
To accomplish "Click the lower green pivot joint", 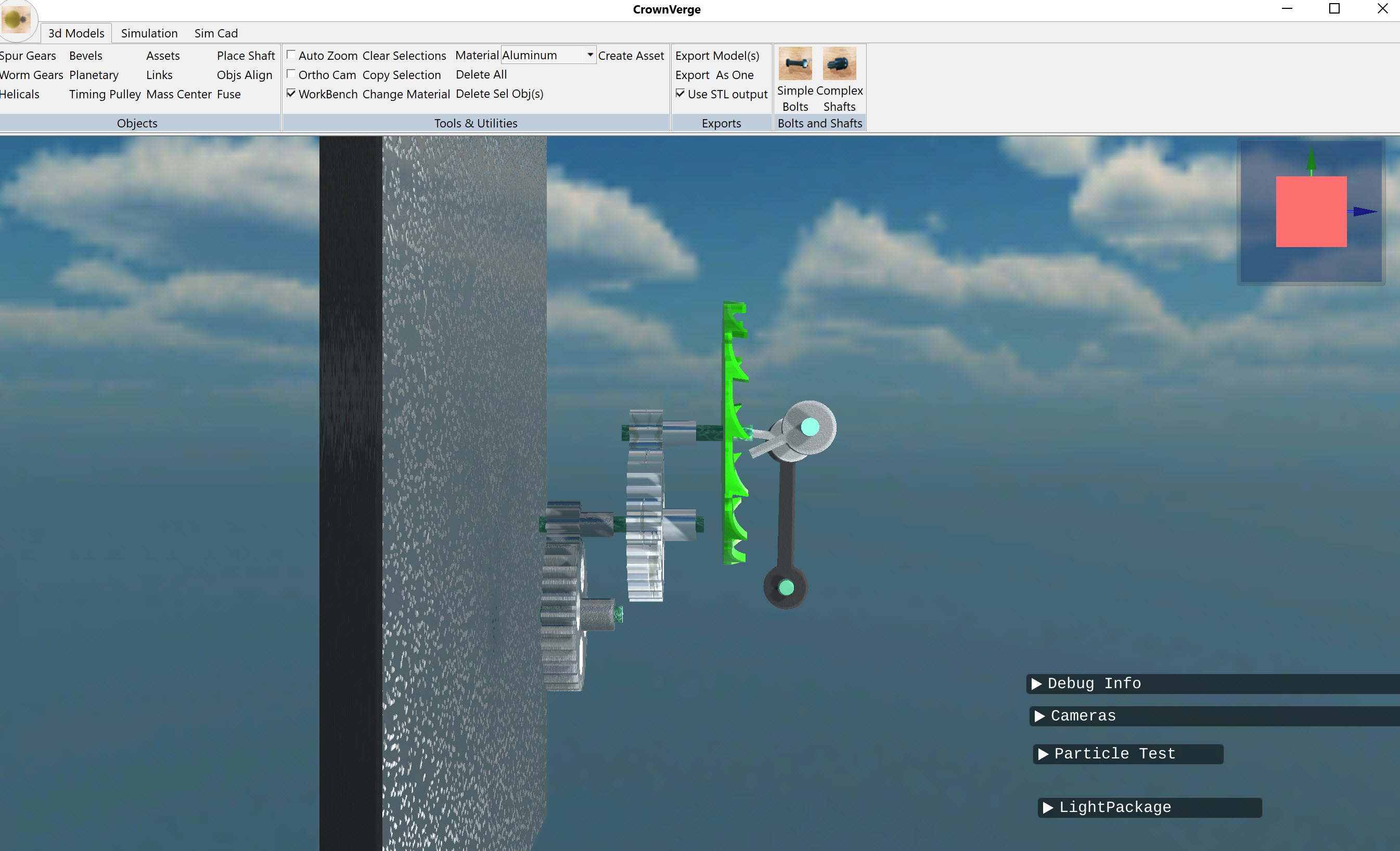I will click(x=786, y=587).
